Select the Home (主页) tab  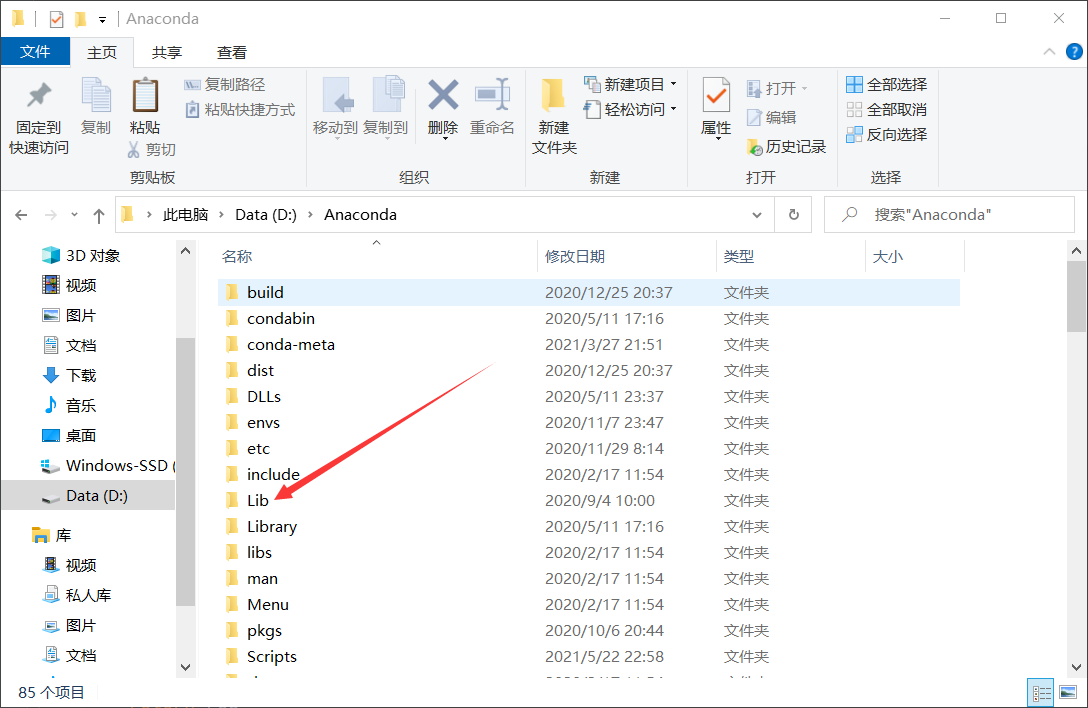(x=101, y=52)
